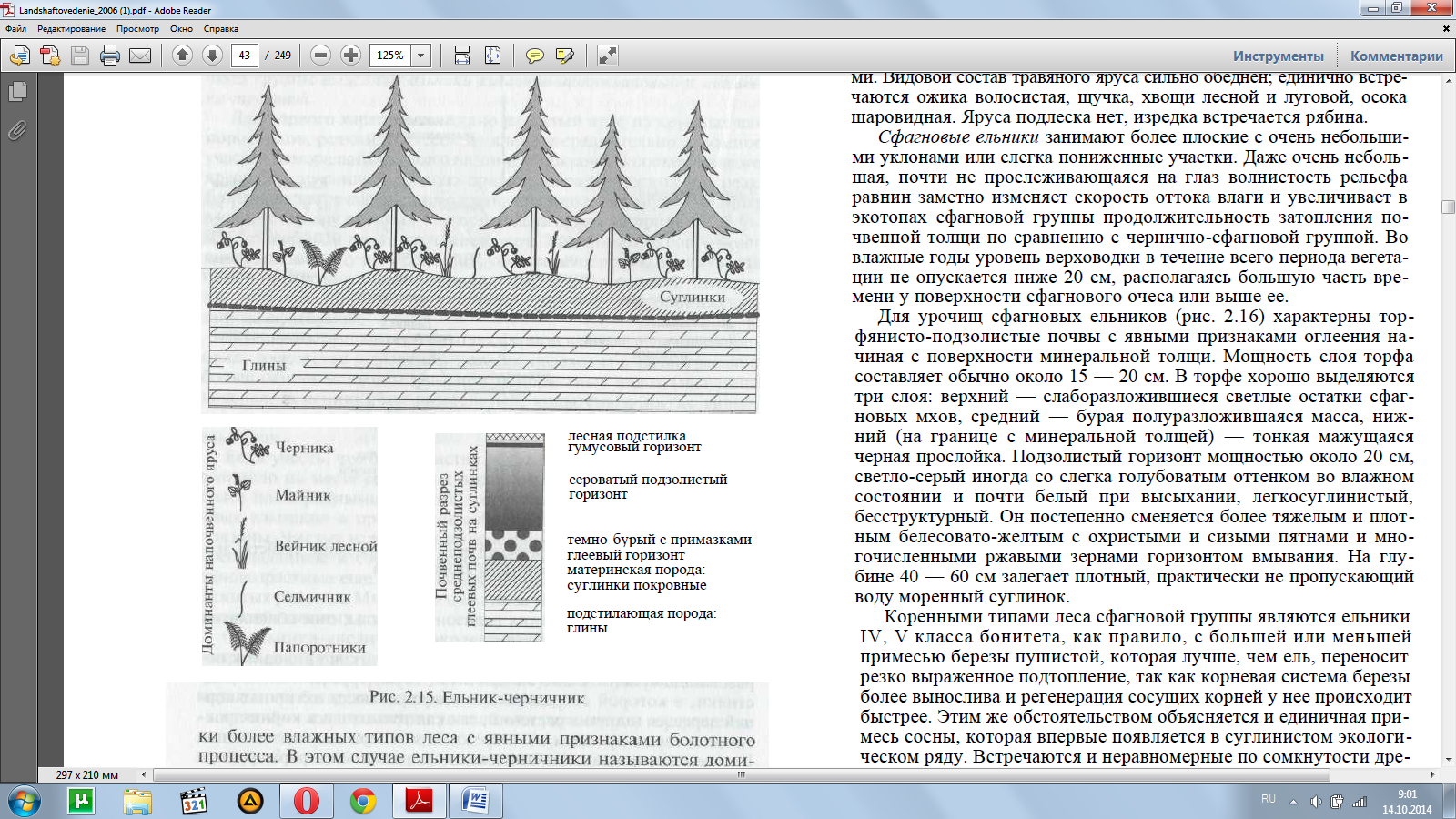Click the italic words Сфагновые ельники
The image size is (1456, 819).
click(x=958, y=137)
